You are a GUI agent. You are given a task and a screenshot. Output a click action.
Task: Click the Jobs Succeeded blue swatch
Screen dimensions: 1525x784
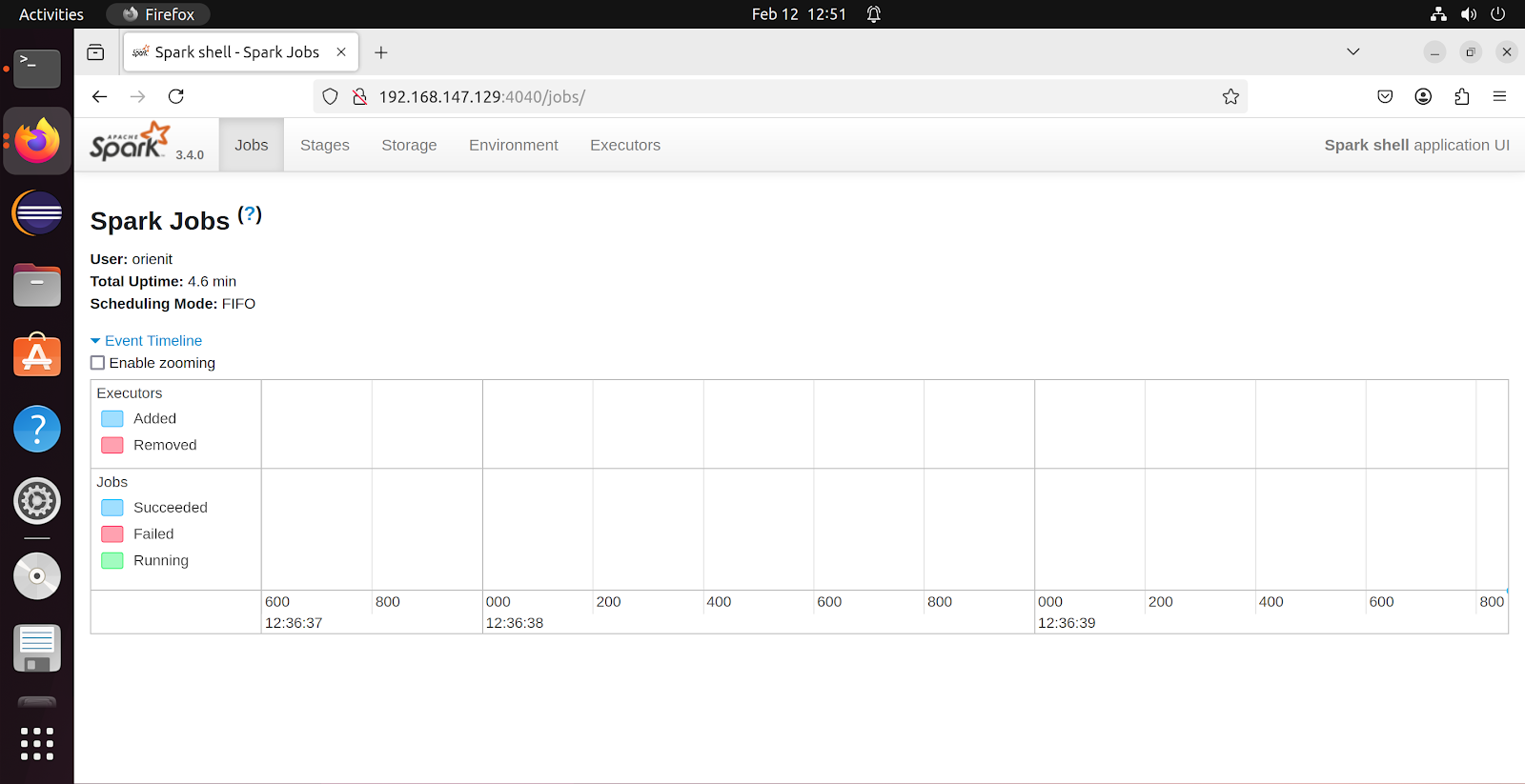tap(112, 508)
